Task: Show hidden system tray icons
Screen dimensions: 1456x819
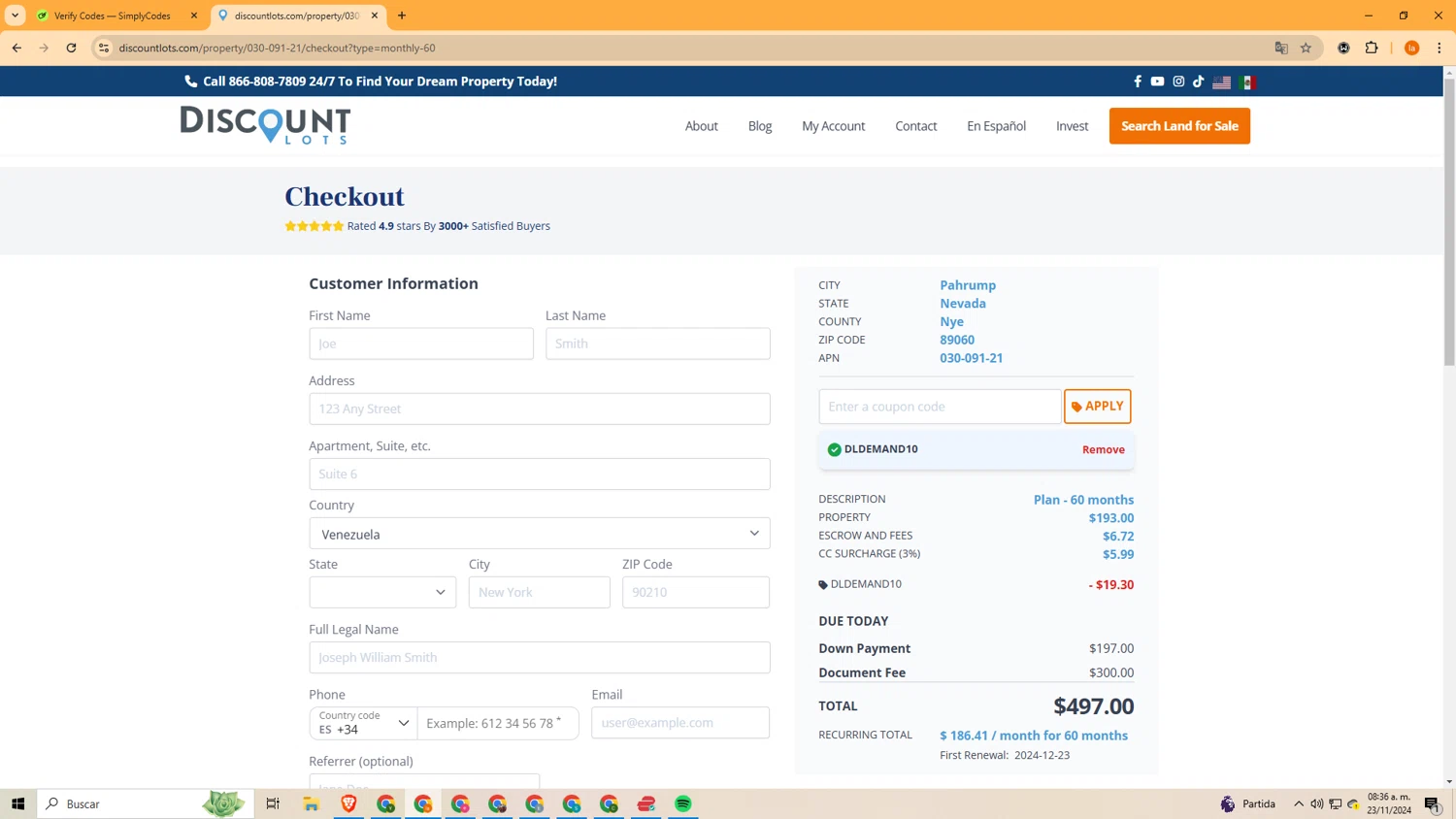Action: coord(1298,803)
